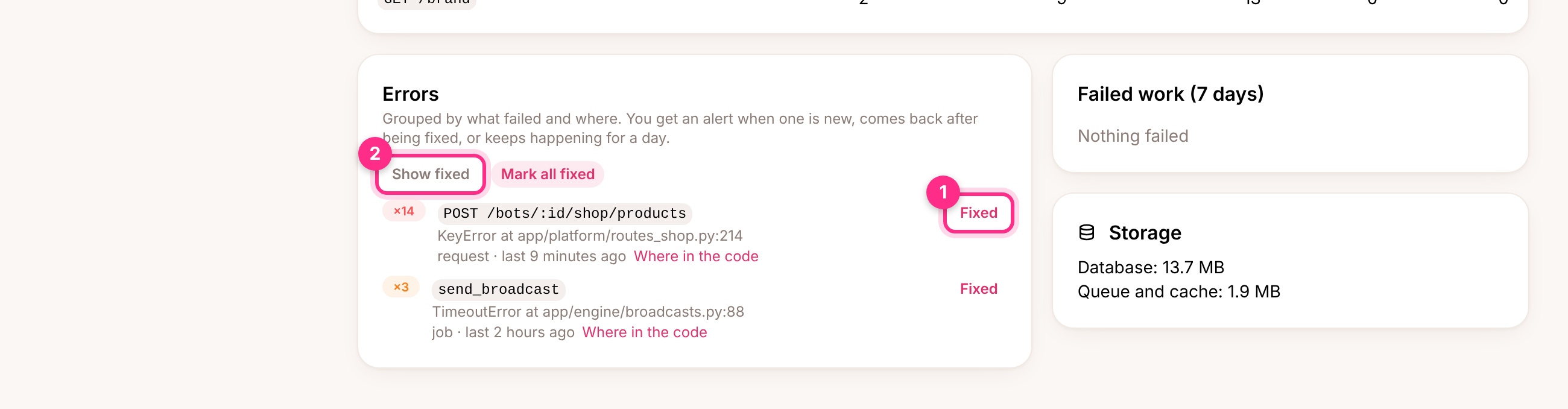
Task: Click the KeyError at routes_shop.py:214 line
Action: pos(590,236)
